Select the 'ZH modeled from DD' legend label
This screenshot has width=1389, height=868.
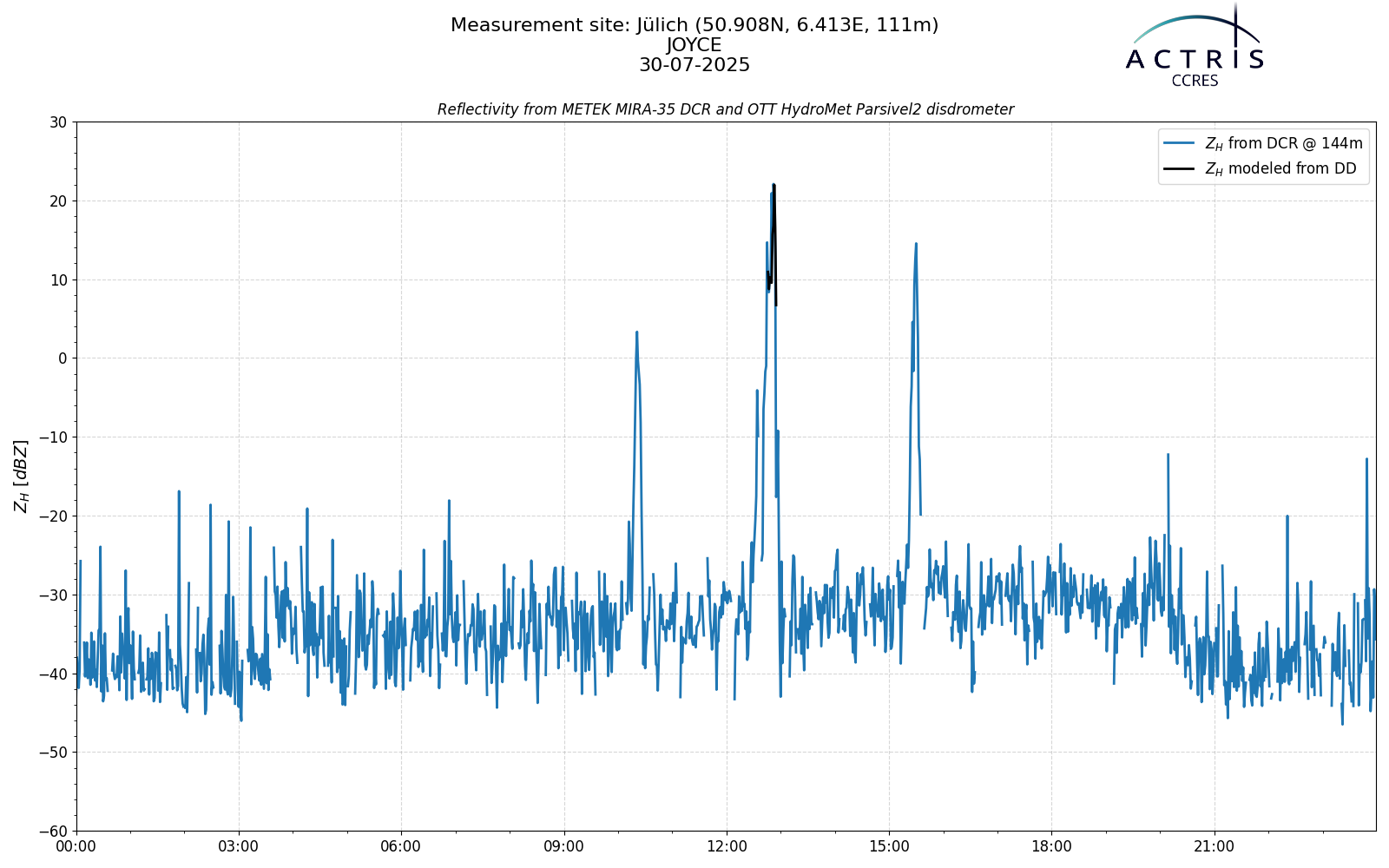(1280, 169)
